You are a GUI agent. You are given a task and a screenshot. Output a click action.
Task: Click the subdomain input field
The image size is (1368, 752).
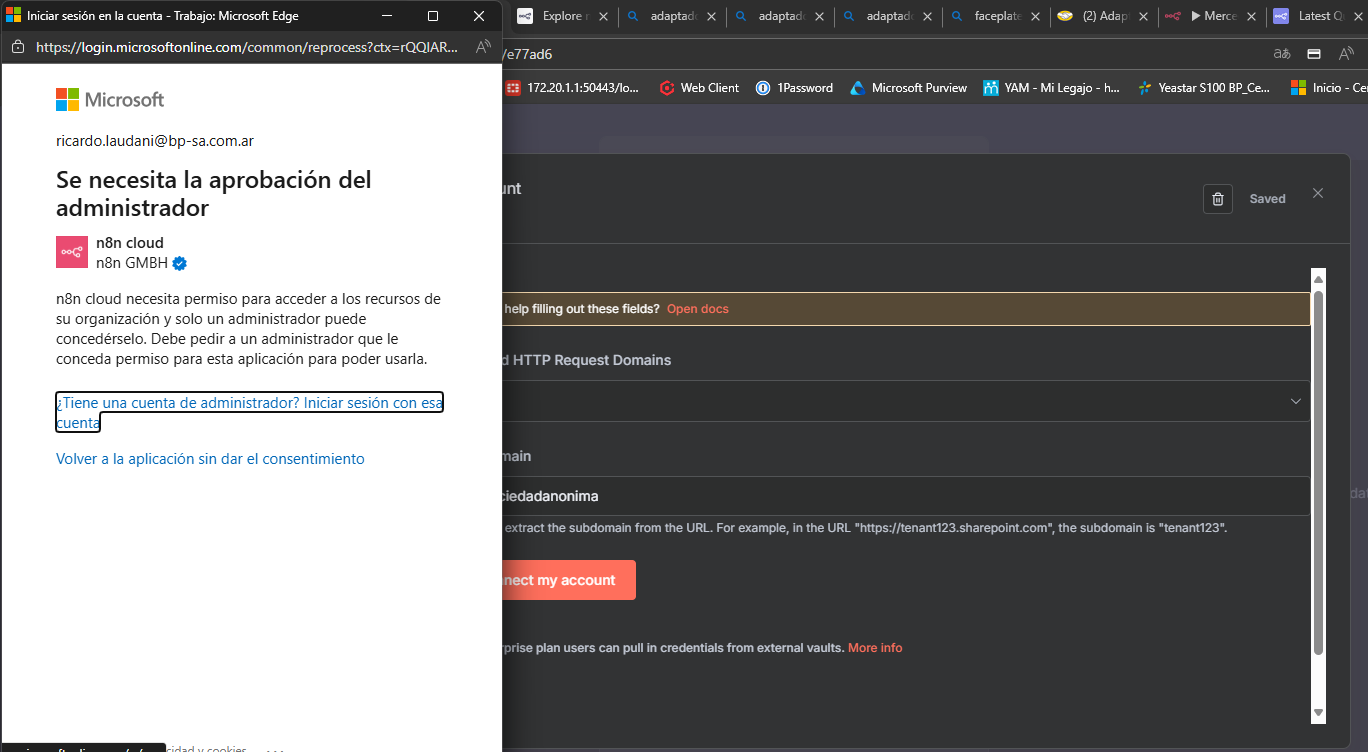pos(905,496)
